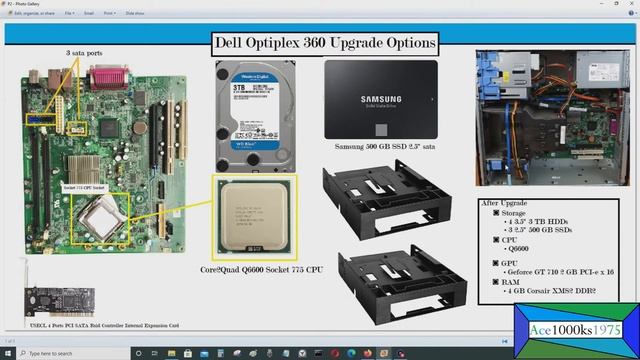Open Cortana circle icon on taskbar
The image size is (640, 360).
(139, 353)
